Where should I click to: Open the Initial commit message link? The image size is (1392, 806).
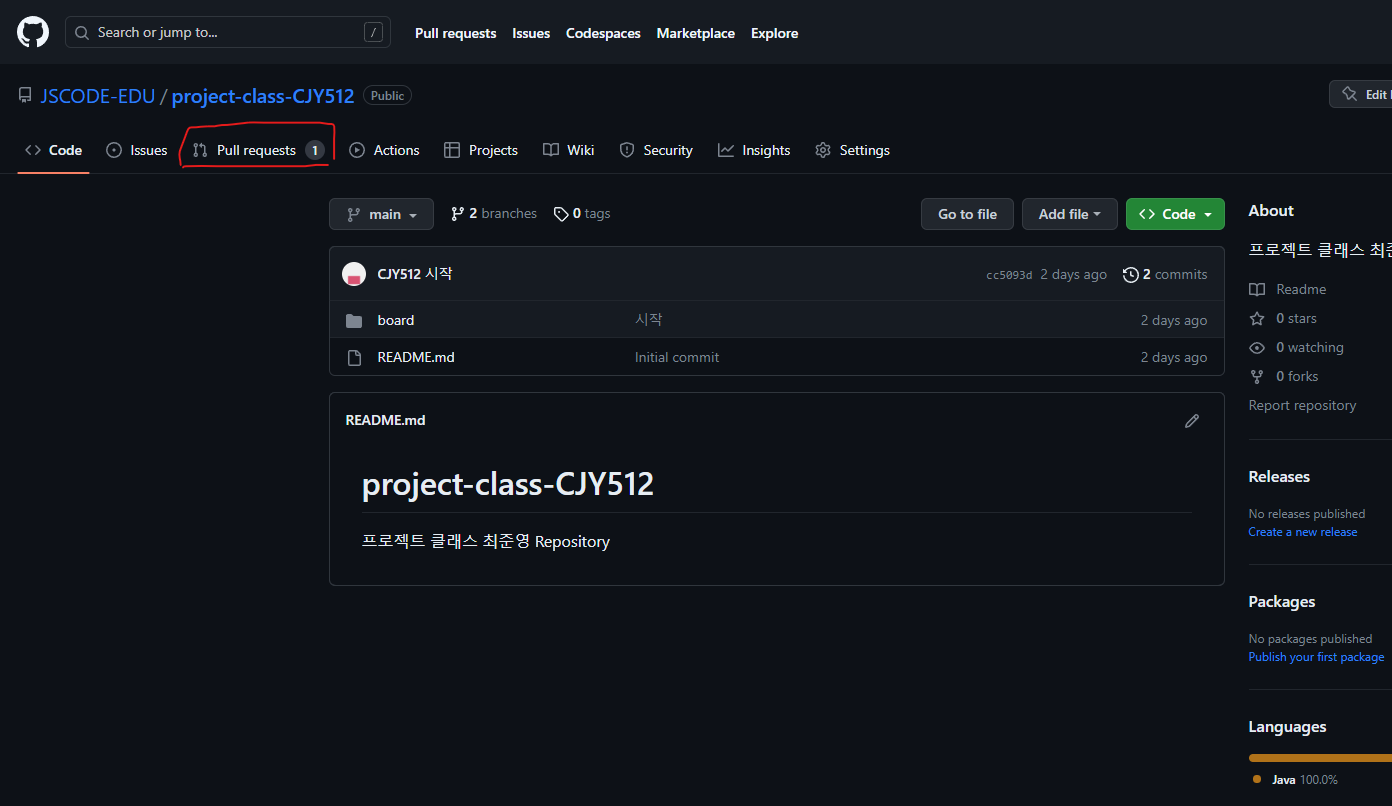[677, 357]
